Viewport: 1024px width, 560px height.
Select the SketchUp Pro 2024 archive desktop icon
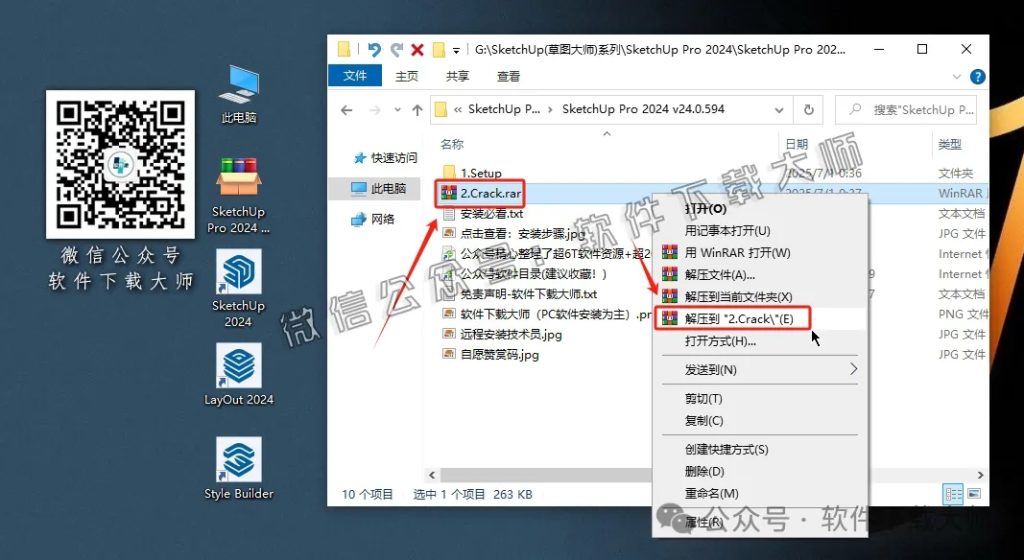(238, 194)
